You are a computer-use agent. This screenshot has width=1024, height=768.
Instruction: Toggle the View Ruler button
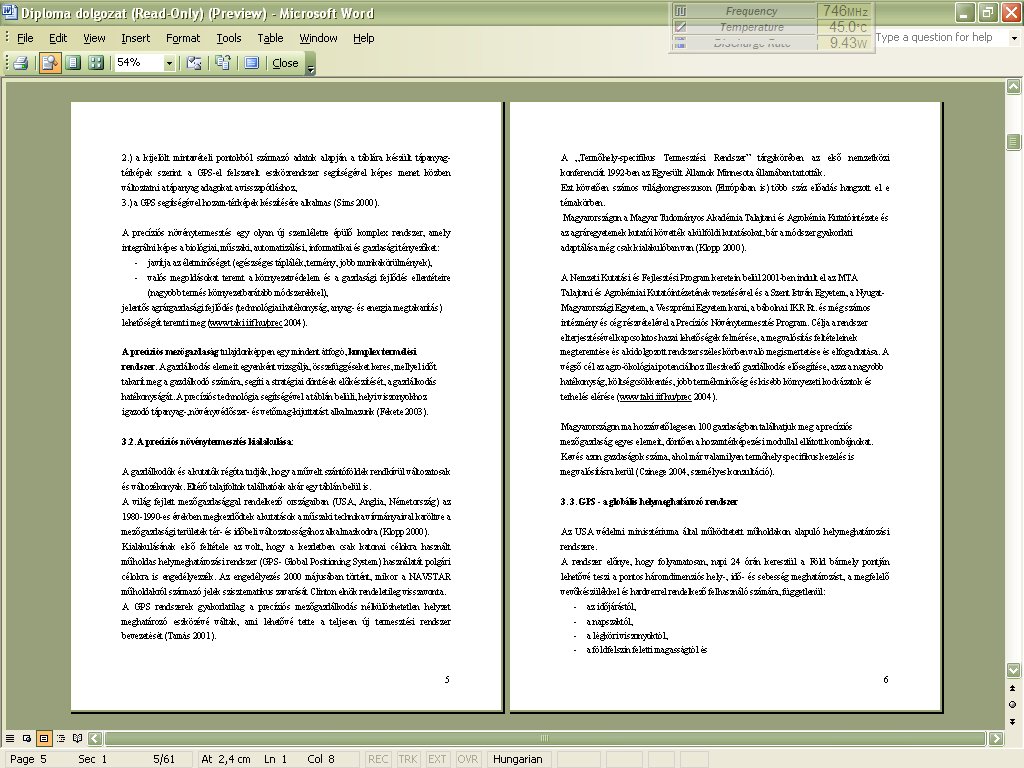click(x=194, y=63)
